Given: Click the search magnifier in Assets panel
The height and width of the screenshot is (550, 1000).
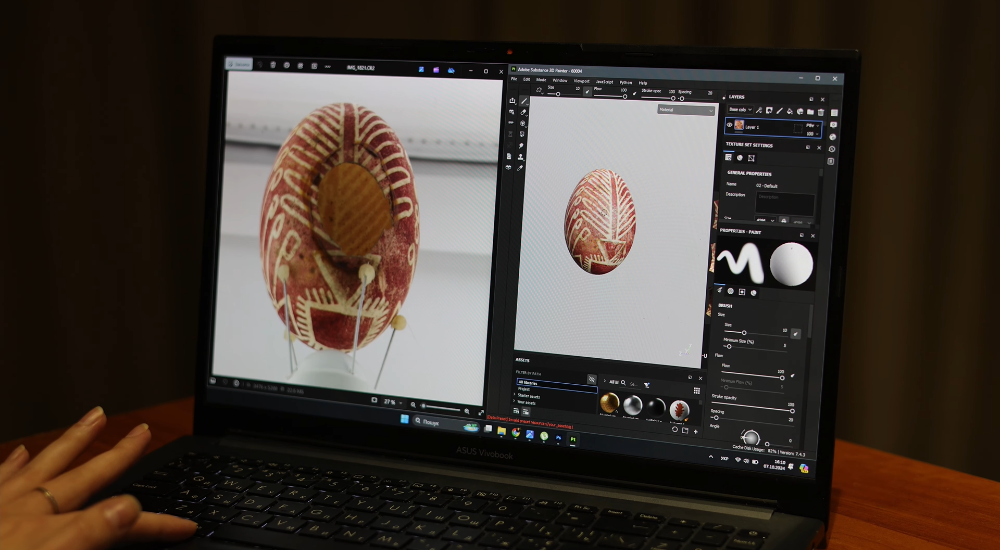Looking at the screenshot, I should 623,383.
